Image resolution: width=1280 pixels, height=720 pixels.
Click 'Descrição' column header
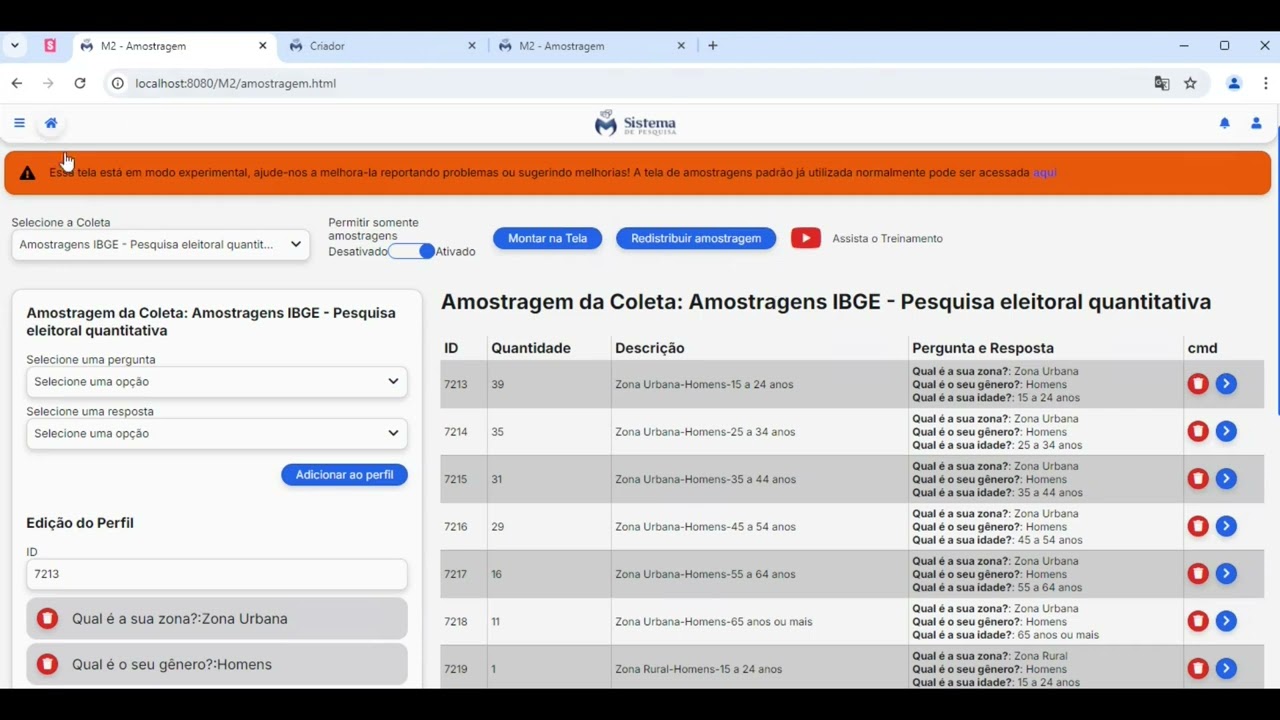(x=650, y=348)
